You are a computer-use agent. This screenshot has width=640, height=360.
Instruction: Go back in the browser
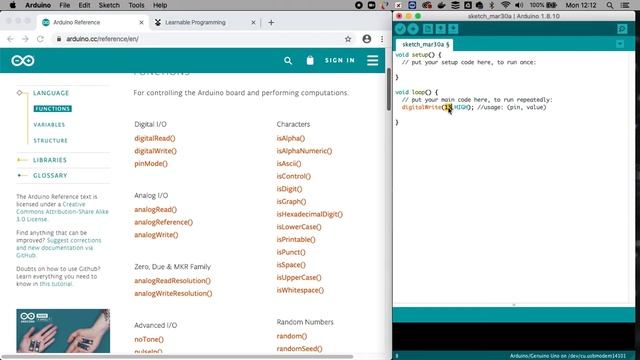click(10, 39)
